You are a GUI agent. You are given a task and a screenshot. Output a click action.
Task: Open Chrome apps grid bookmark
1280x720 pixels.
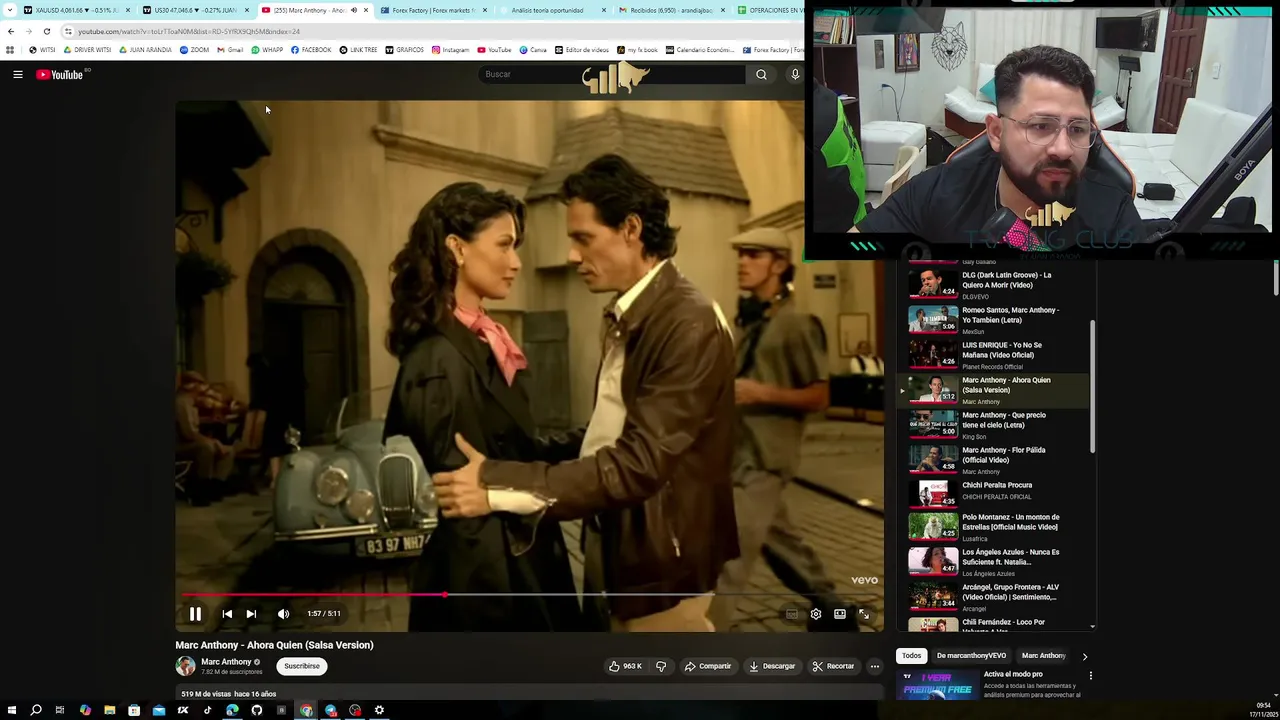[x=10, y=50]
